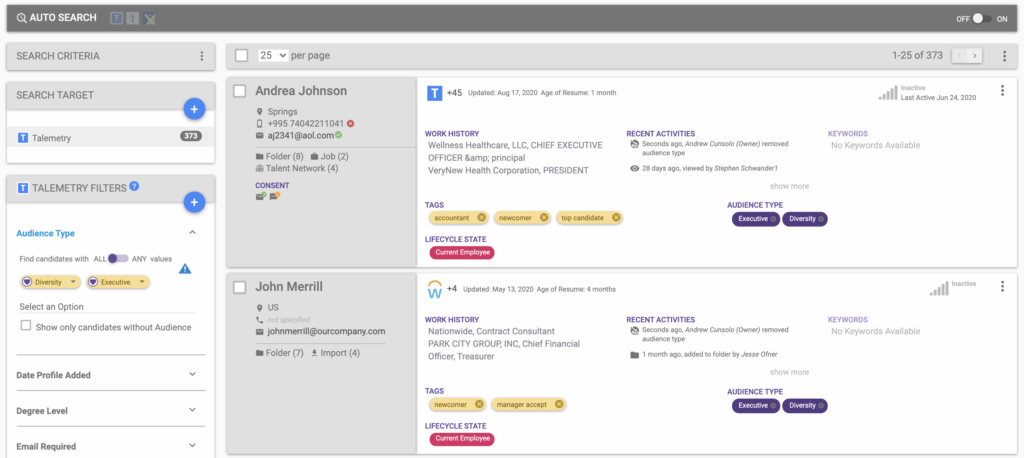Open the per page count dropdown
Screen dimensions: 1024x458
273,56
